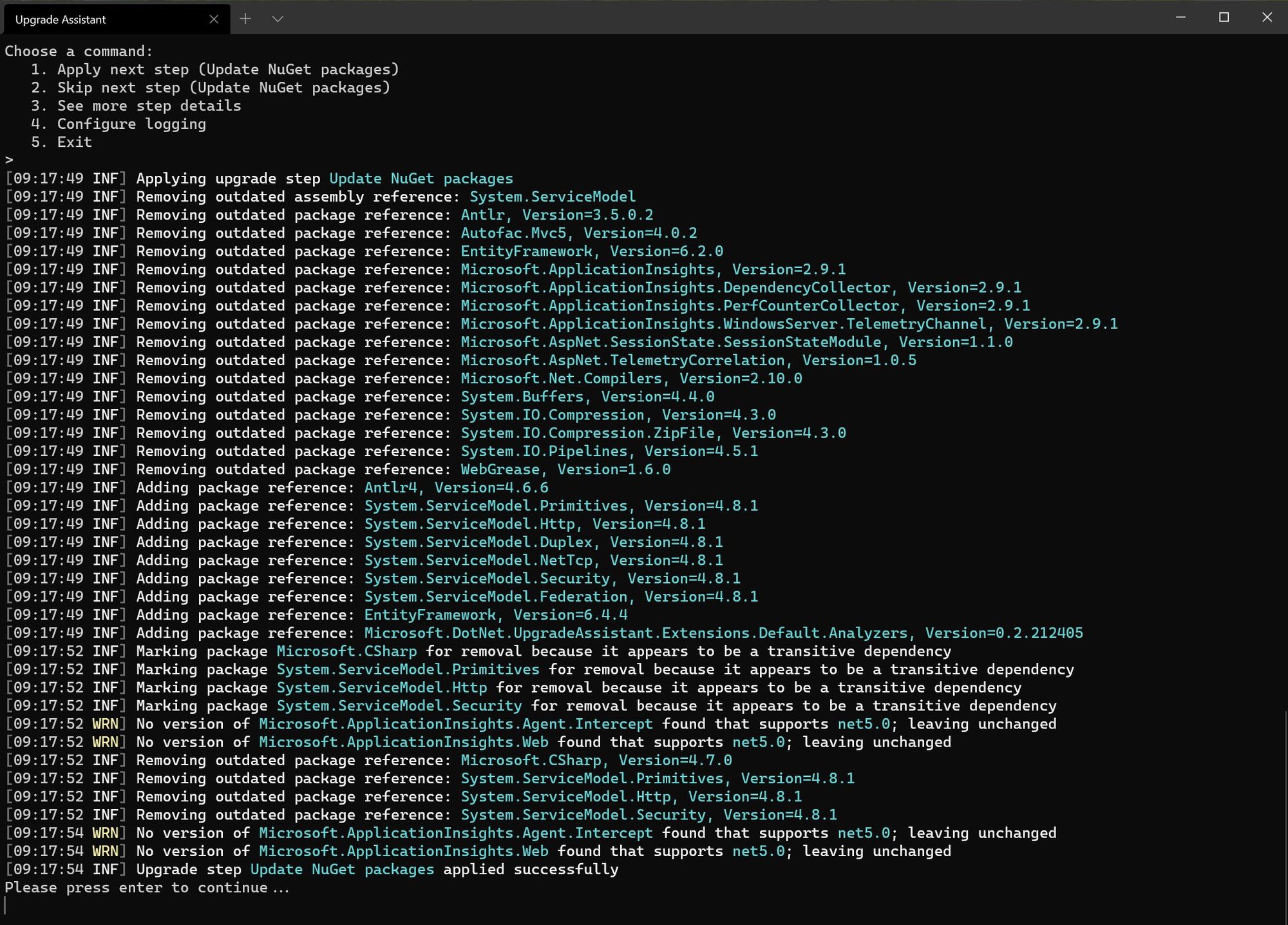
Task: Select the System.ServiceModel assembly reference text
Action: (x=553, y=196)
